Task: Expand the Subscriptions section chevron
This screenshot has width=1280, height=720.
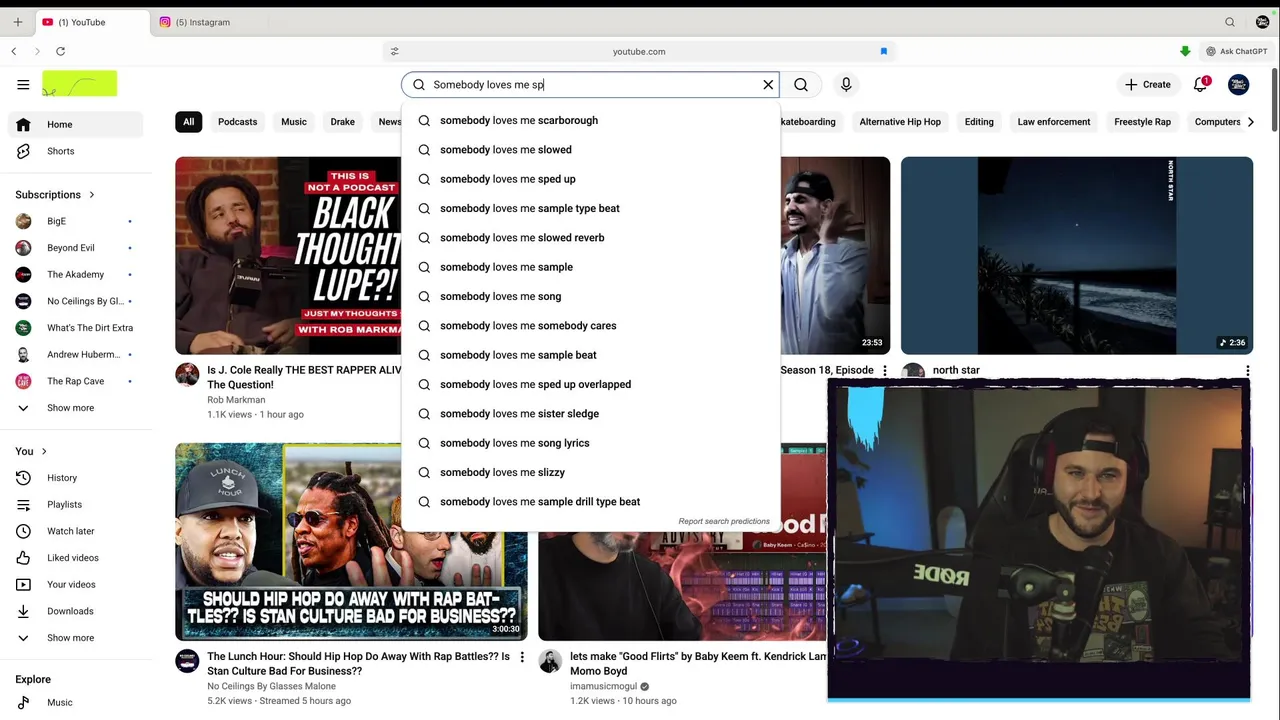Action: coord(91,195)
